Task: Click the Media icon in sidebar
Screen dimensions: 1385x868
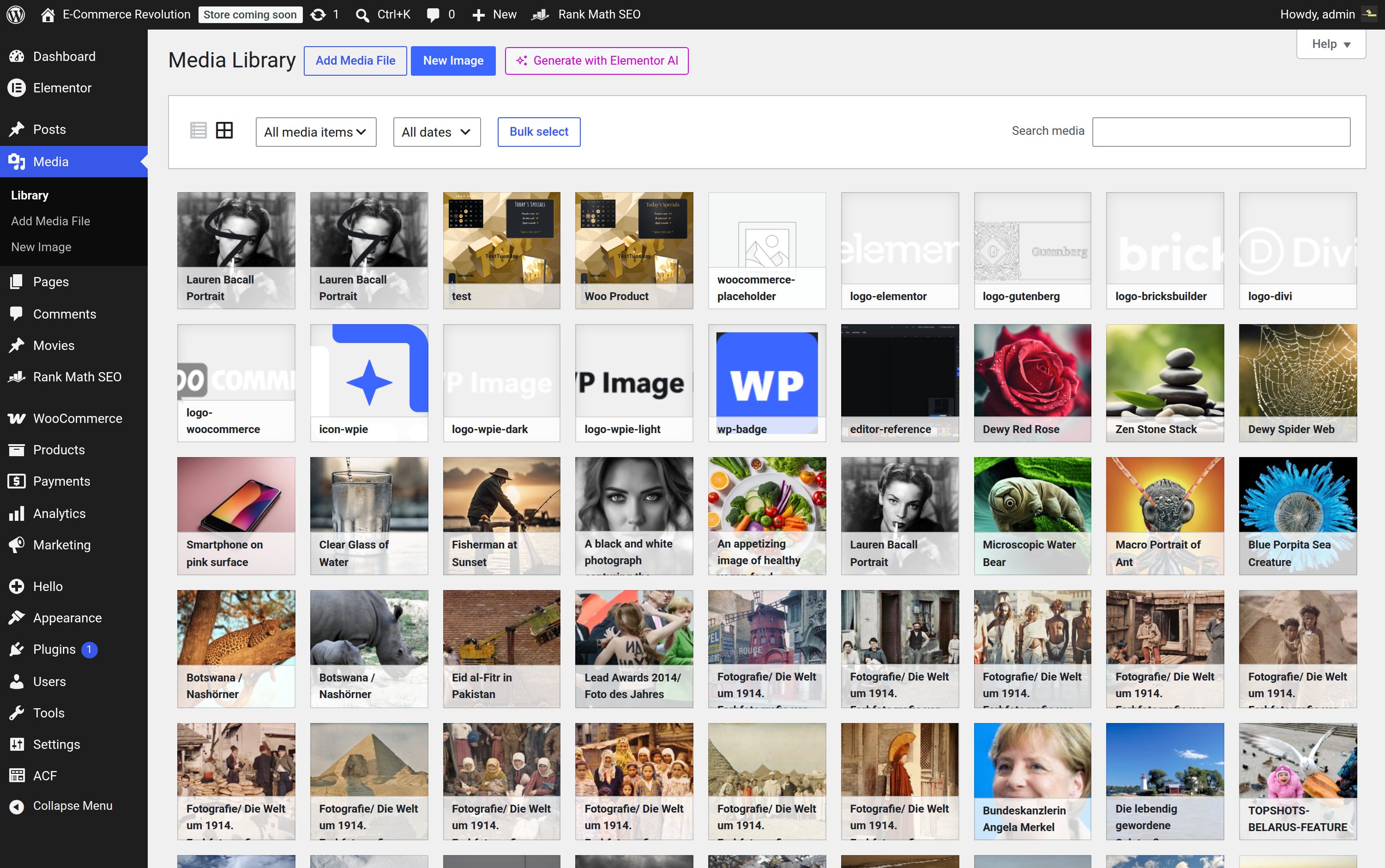Action: 17,162
